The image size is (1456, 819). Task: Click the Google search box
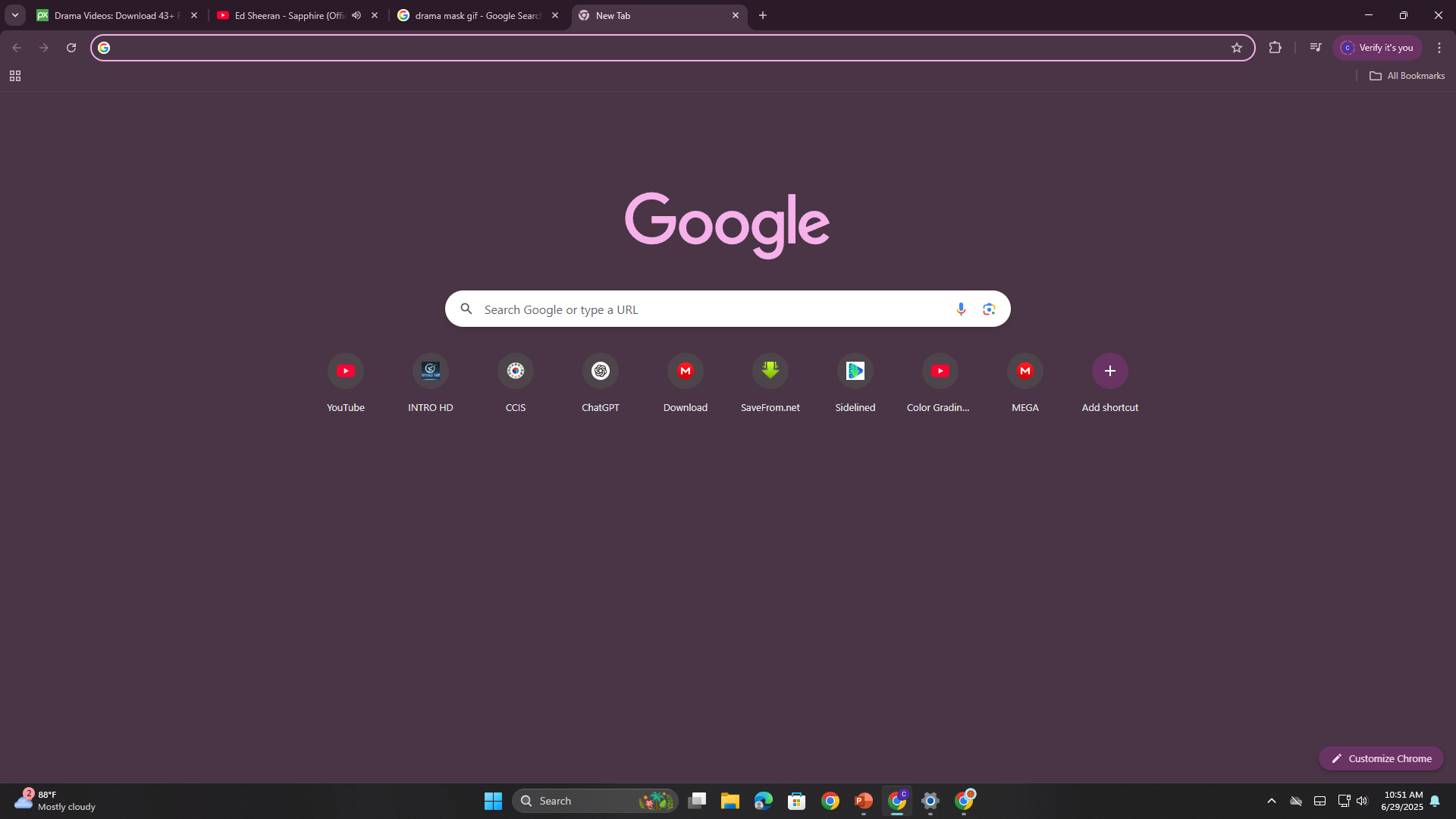click(x=728, y=309)
